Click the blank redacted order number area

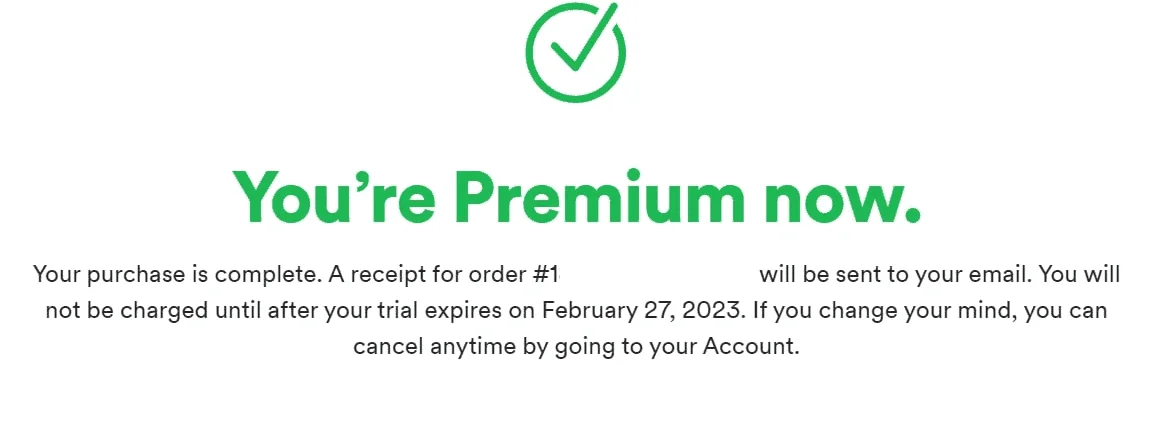click(658, 275)
